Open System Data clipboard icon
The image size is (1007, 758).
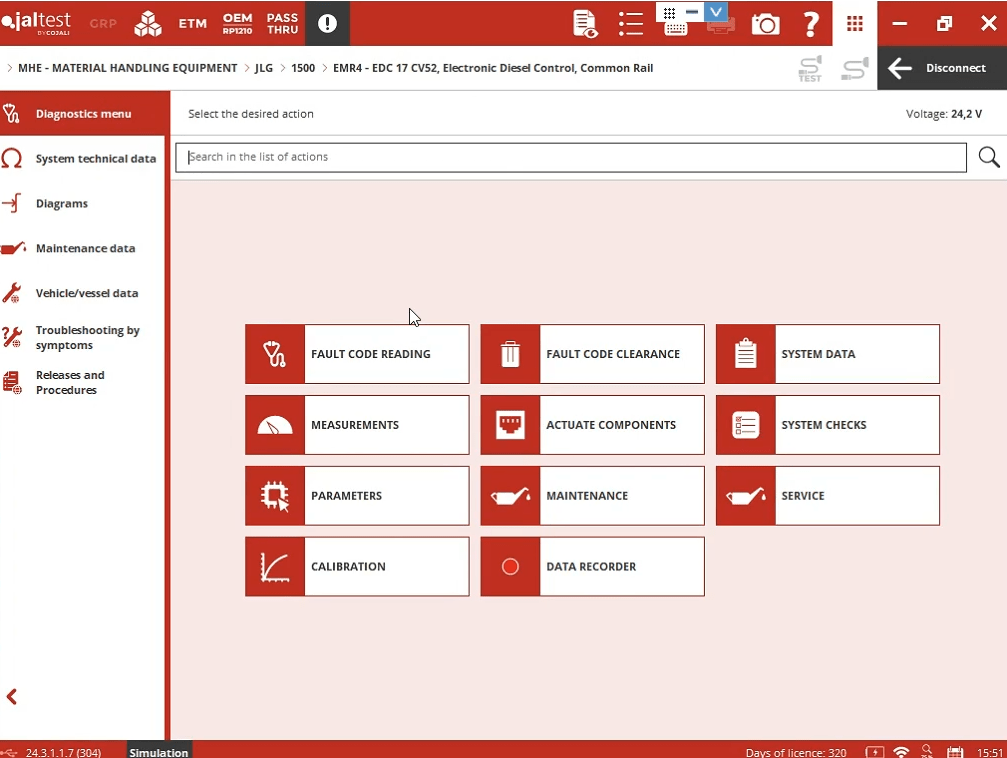(x=745, y=354)
